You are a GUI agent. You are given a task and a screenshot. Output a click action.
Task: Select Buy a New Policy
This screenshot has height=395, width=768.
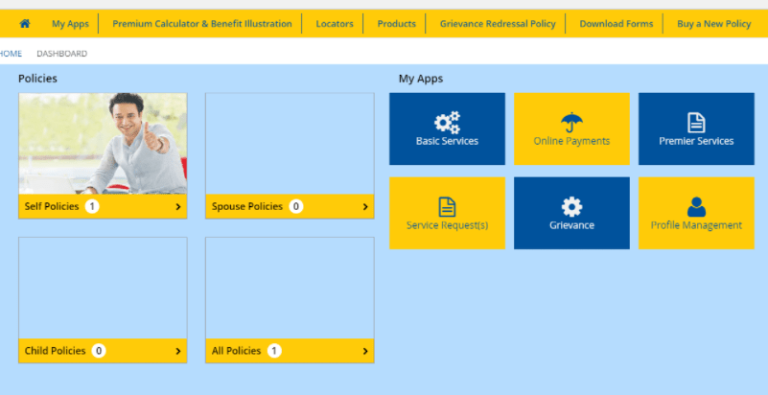coord(714,24)
